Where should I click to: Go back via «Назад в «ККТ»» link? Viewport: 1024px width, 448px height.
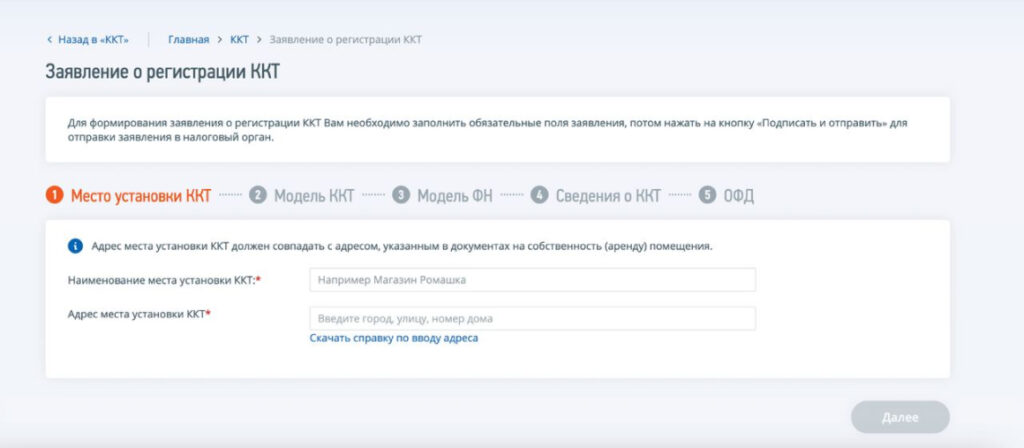click(x=88, y=40)
